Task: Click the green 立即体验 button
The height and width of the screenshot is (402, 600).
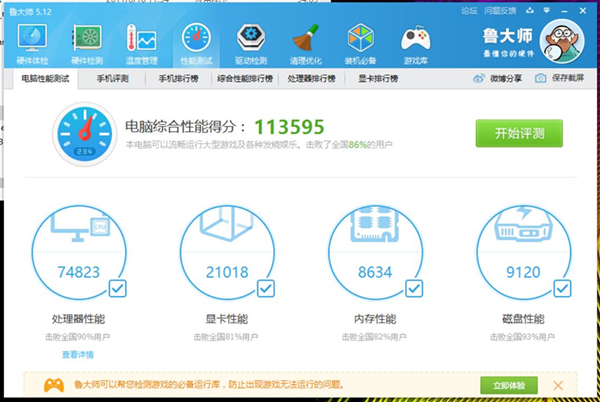Action: click(509, 385)
